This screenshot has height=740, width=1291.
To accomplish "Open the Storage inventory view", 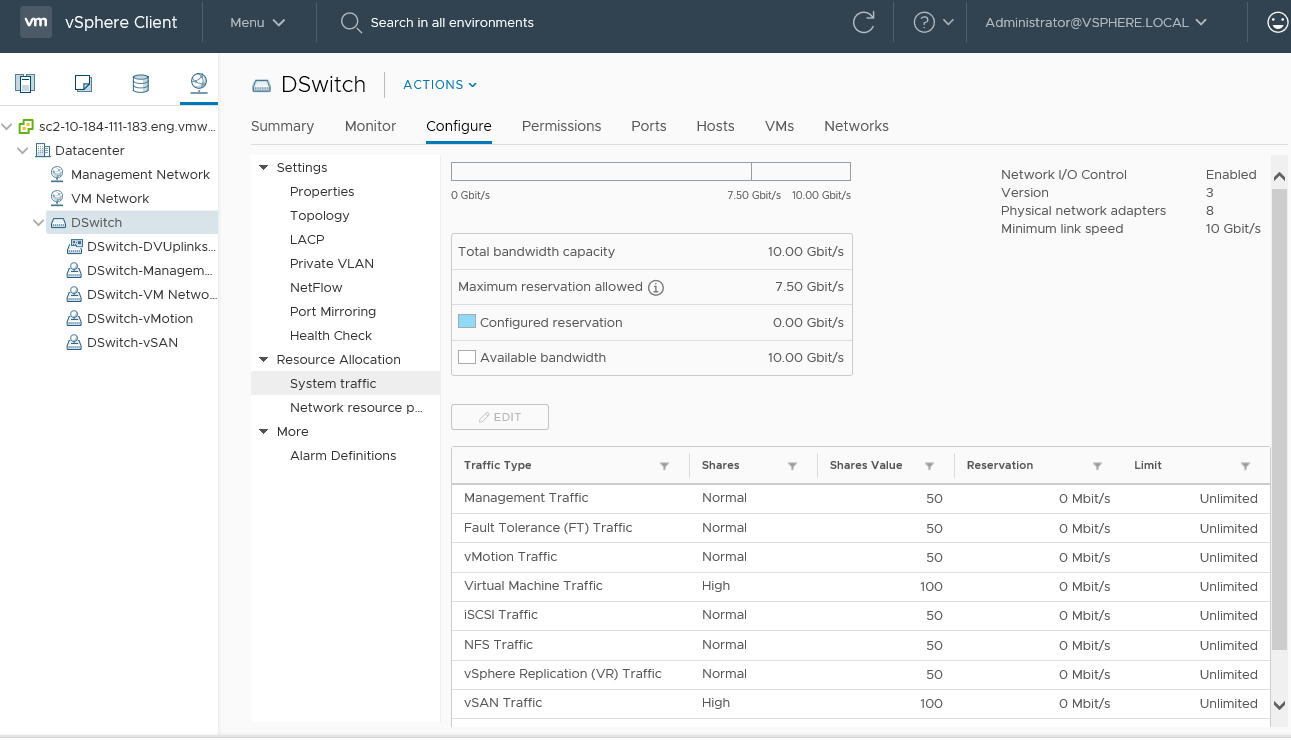I will click(x=141, y=84).
